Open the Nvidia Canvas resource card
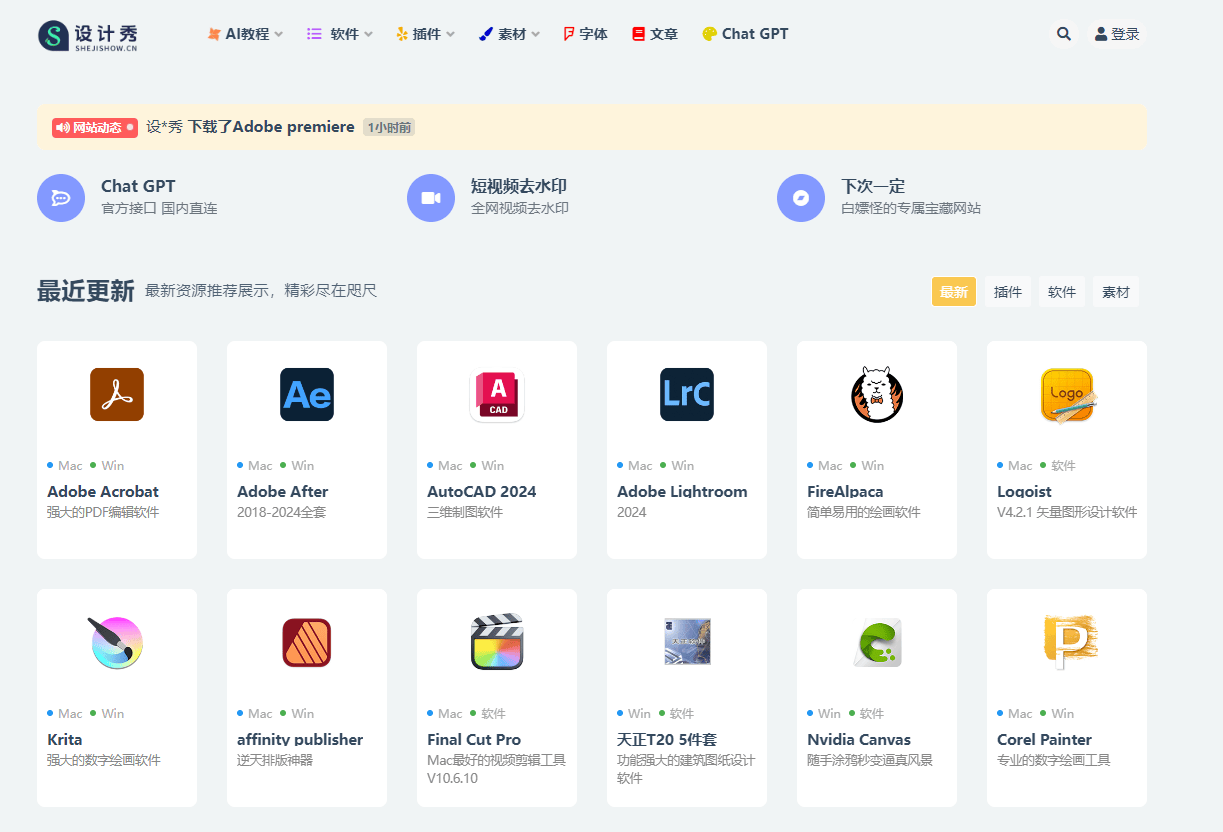This screenshot has height=832, width=1223. 876,690
